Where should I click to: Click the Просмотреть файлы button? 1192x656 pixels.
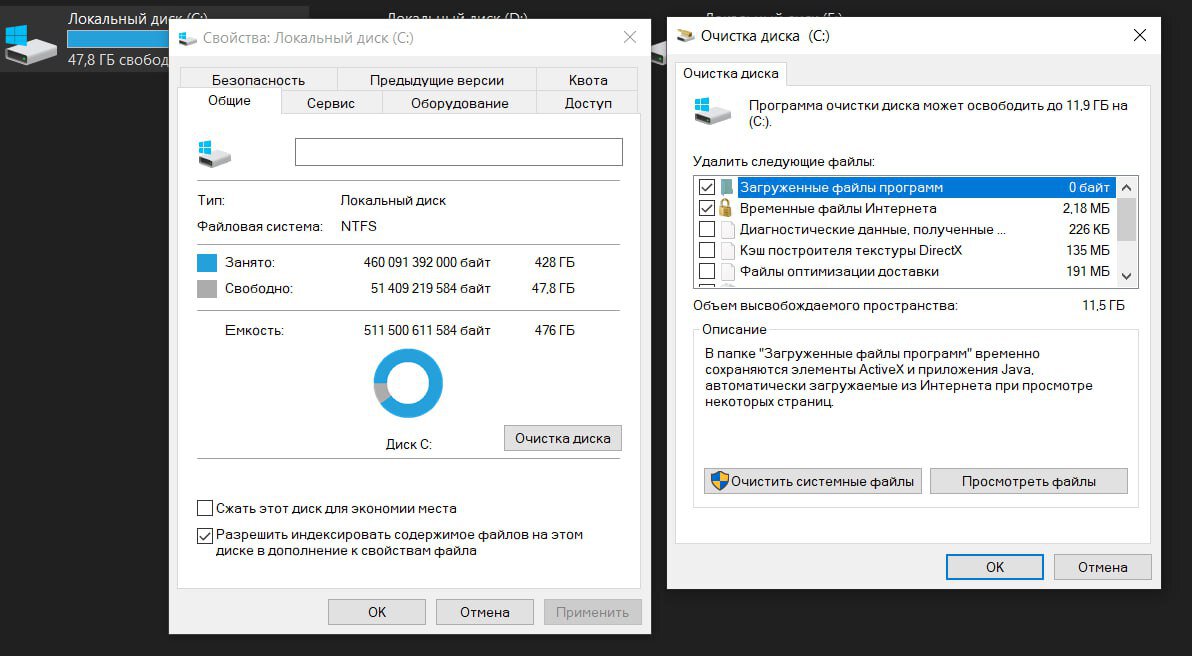tap(1028, 481)
